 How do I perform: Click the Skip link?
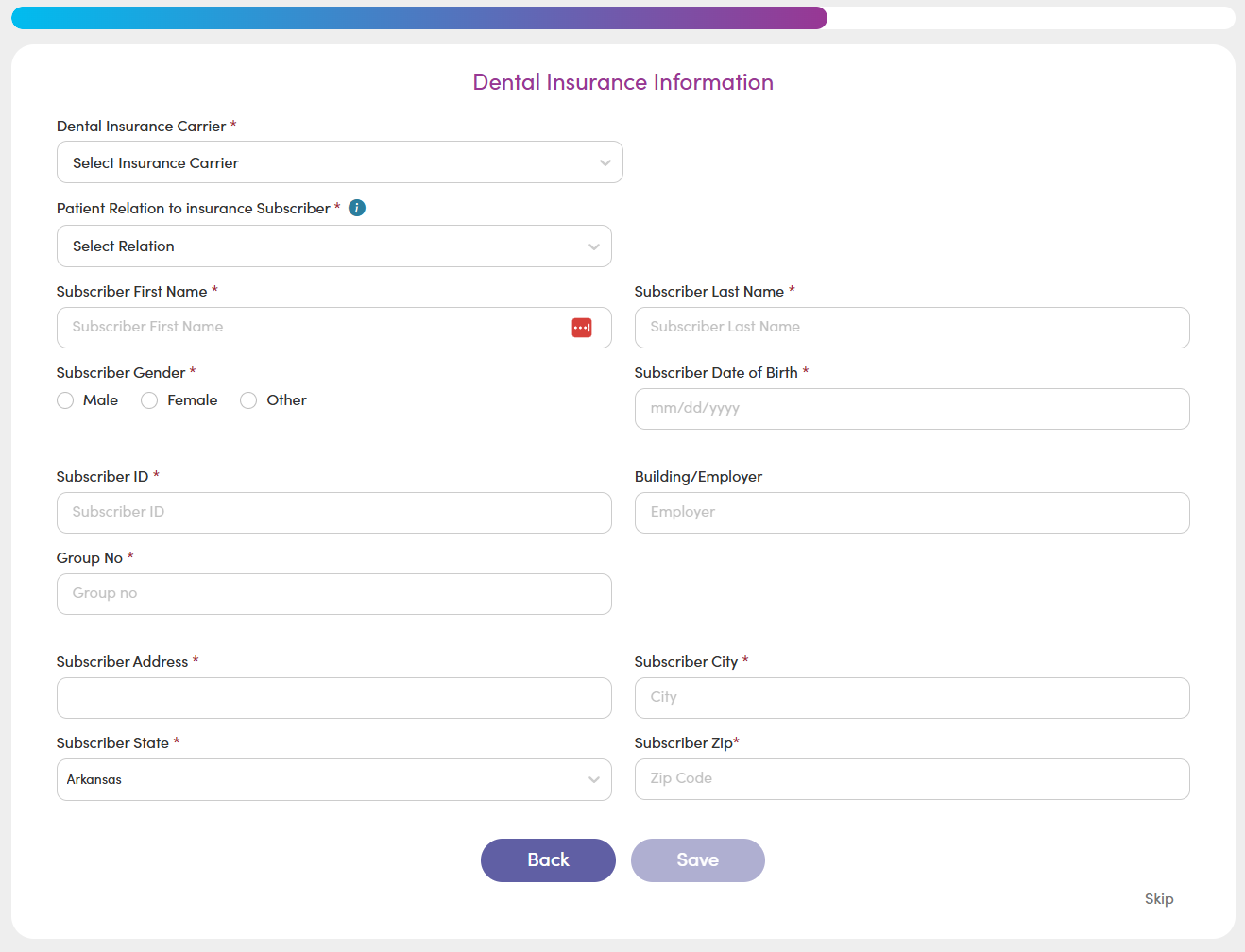tap(1159, 899)
